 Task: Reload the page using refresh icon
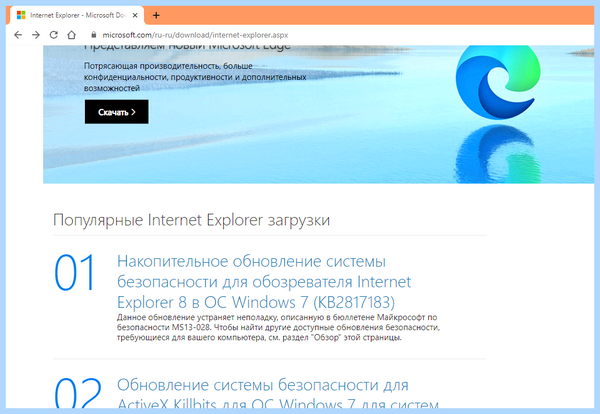pyautogui.click(x=54, y=35)
